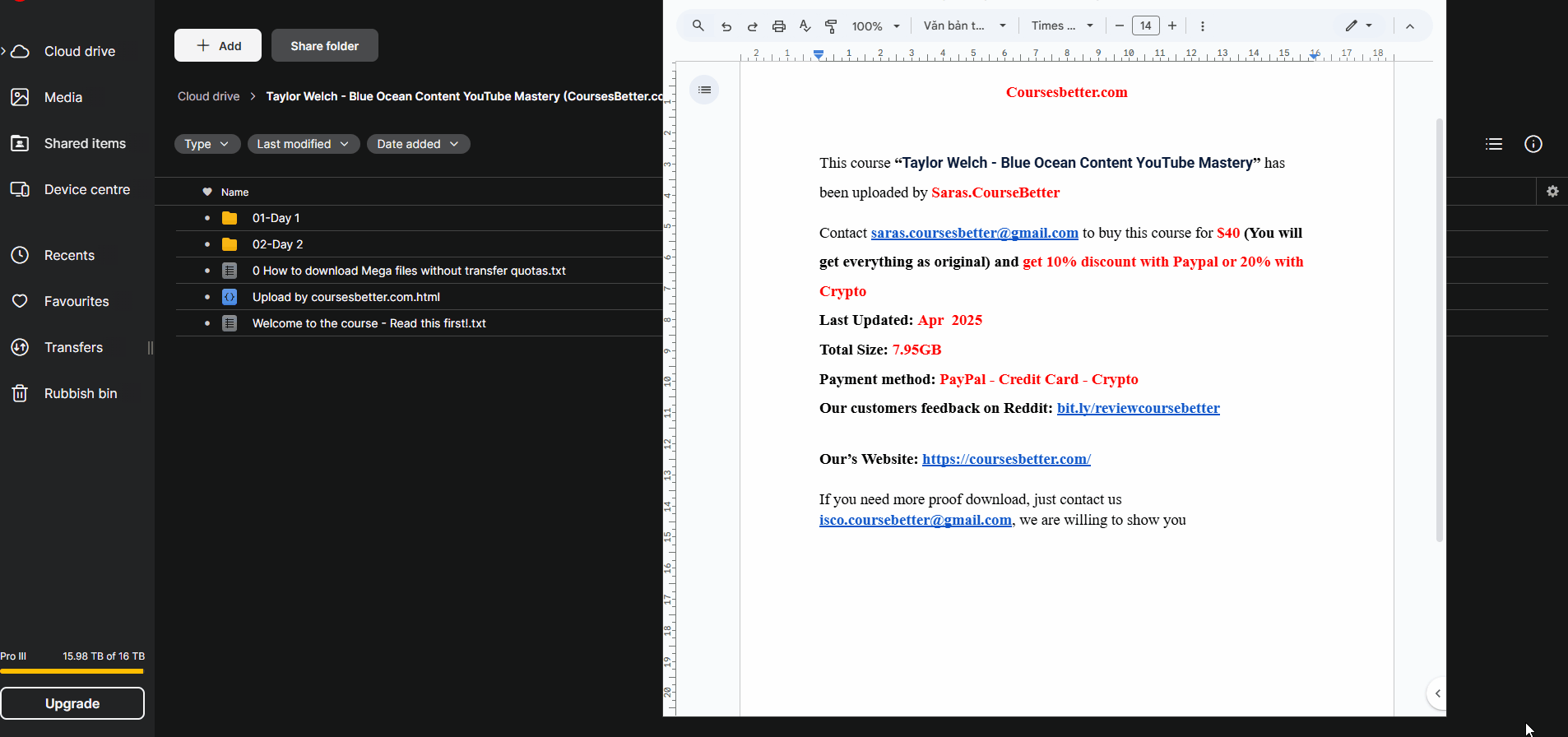Viewport: 1568px width, 737px height.
Task: Click the storage usage progress bar
Action: [x=72, y=671]
